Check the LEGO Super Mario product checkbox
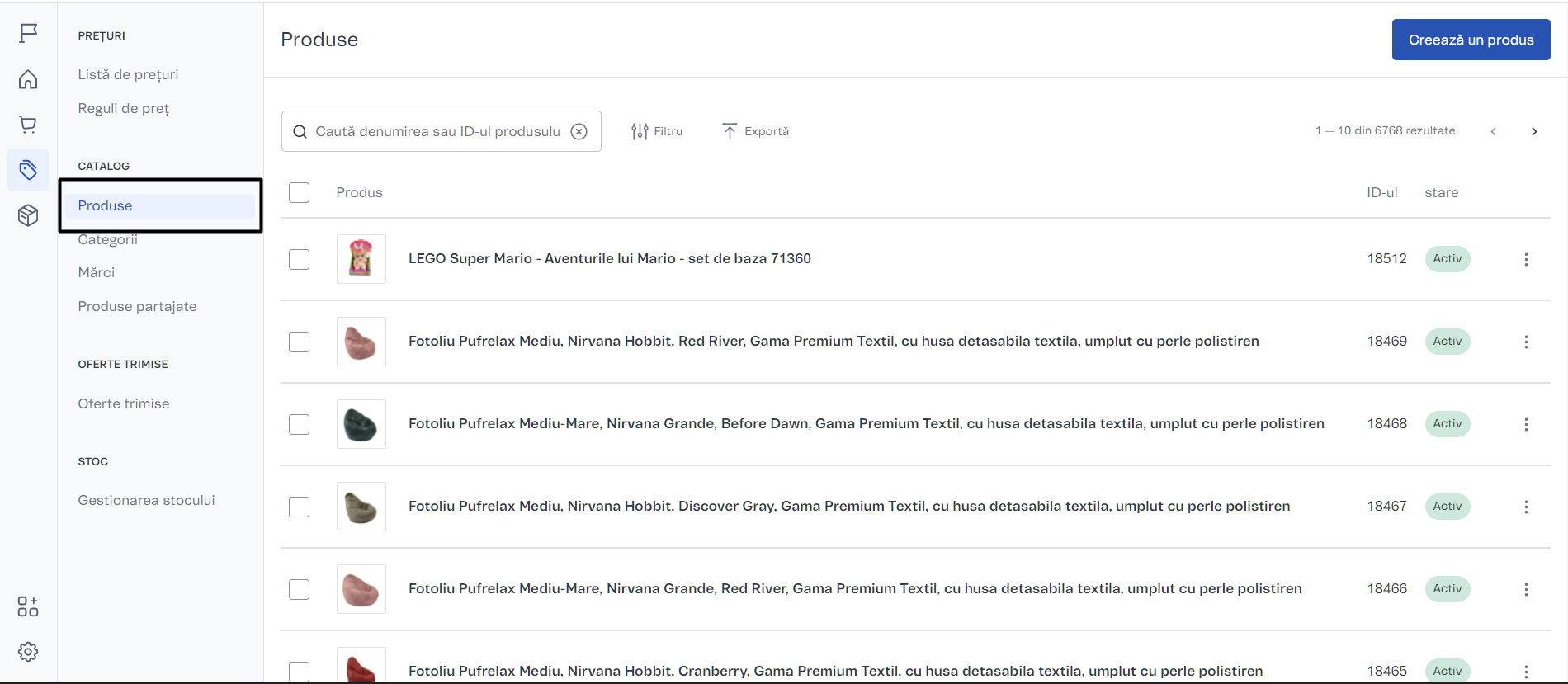Image resolution: width=1568 pixels, height=684 pixels. [x=299, y=259]
